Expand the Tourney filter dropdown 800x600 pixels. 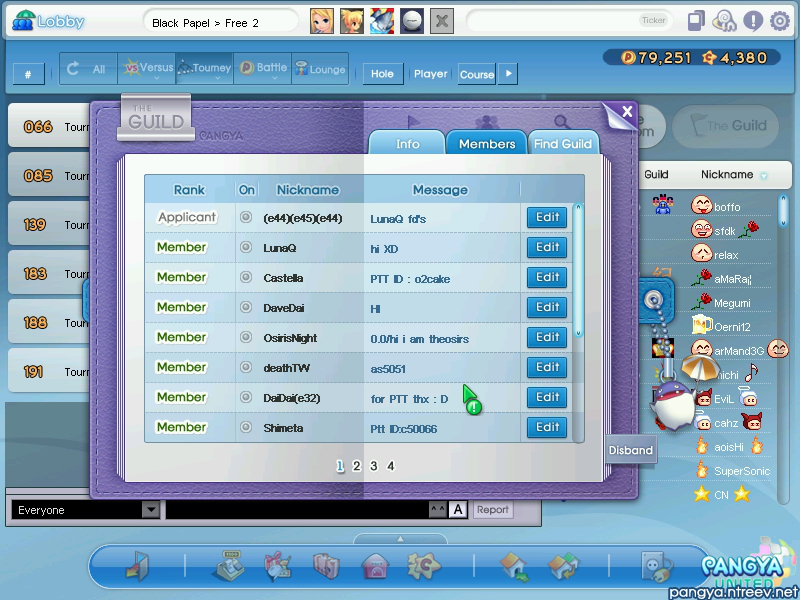(217, 78)
